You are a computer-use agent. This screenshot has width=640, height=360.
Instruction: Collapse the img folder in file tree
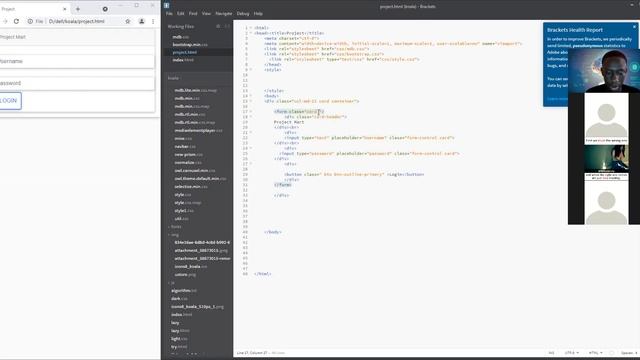coord(174,235)
